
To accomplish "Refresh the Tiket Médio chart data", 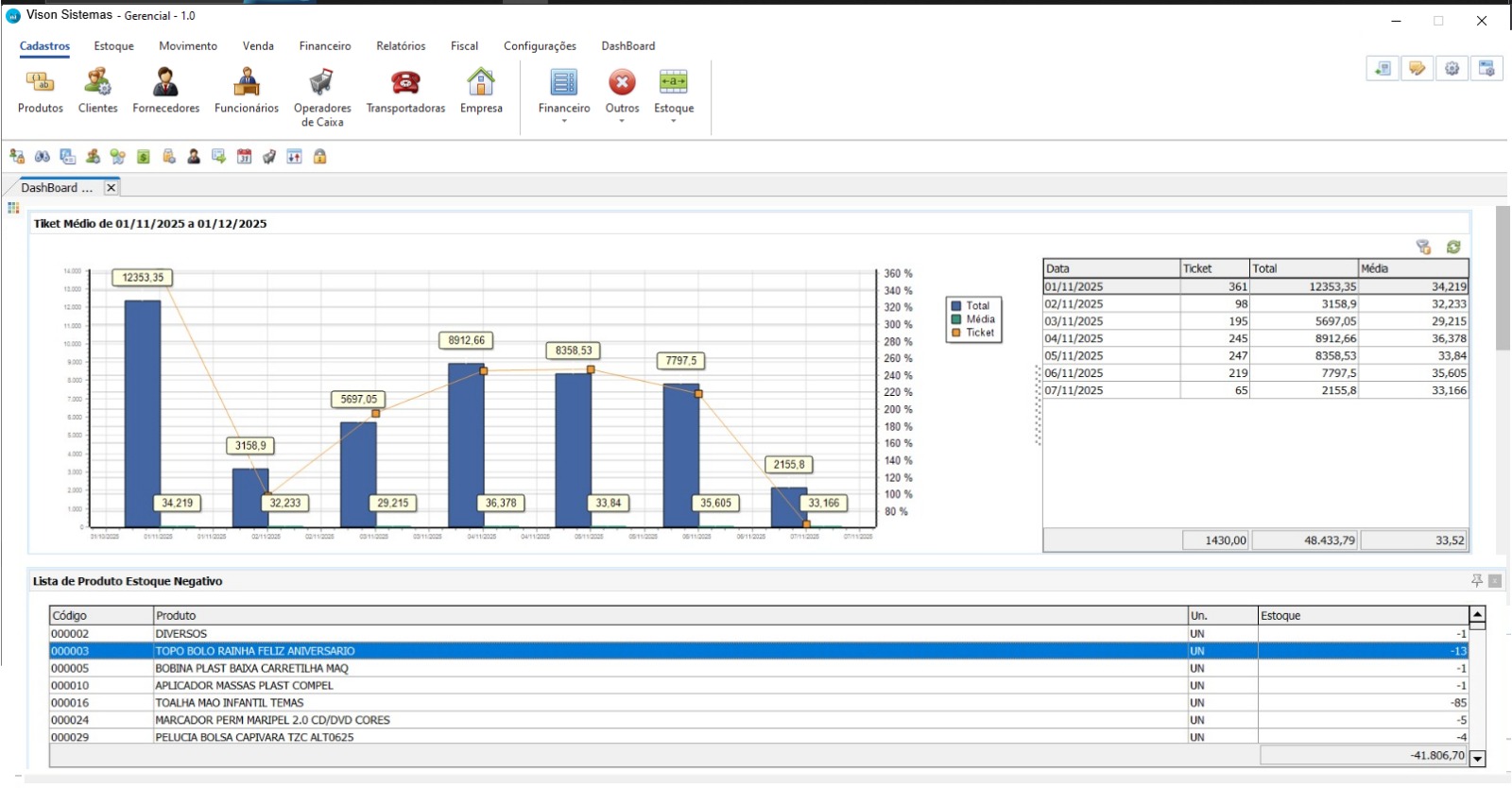I will tap(1453, 248).
